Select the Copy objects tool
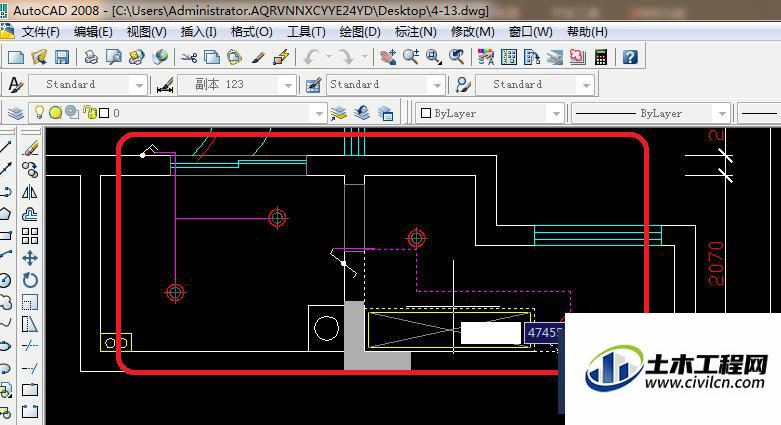Image resolution: width=781 pixels, height=425 pixels. point(30,170)
